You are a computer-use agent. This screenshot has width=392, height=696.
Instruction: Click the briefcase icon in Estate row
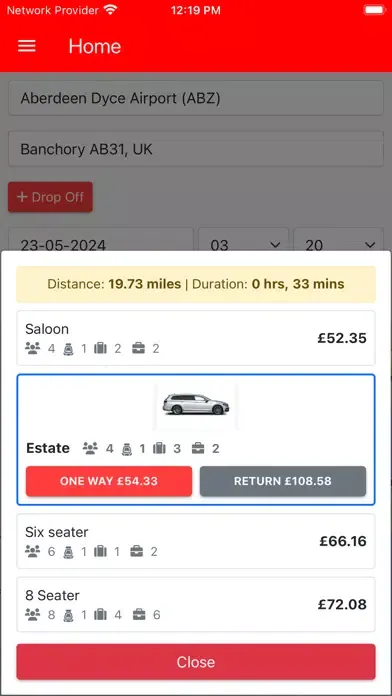(x=198, y=449)
